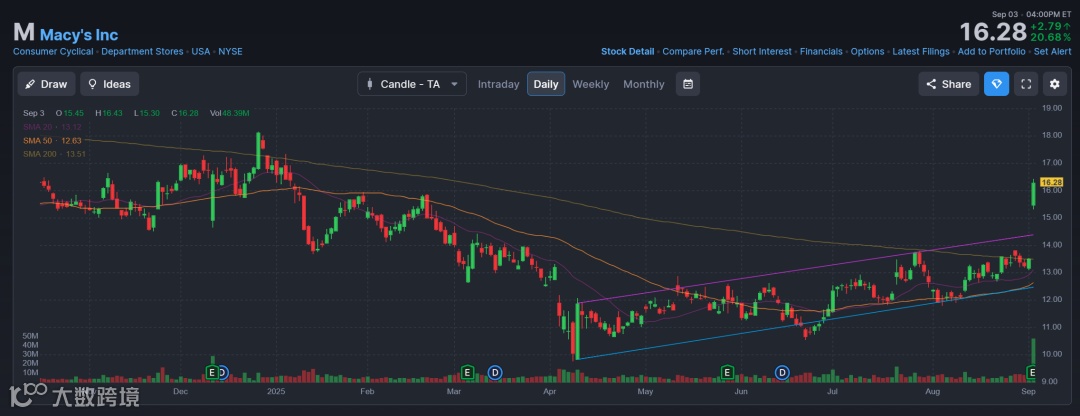The height and width of the screenshot is (416, 1080).
Task: Open the USA country link
Action: click(201, 52)
